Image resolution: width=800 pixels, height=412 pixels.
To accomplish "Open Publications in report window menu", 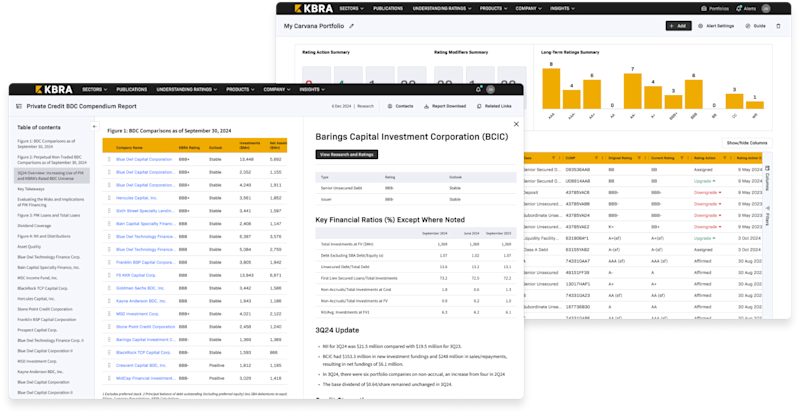I will pyautogui.click(x=132, y=89).
